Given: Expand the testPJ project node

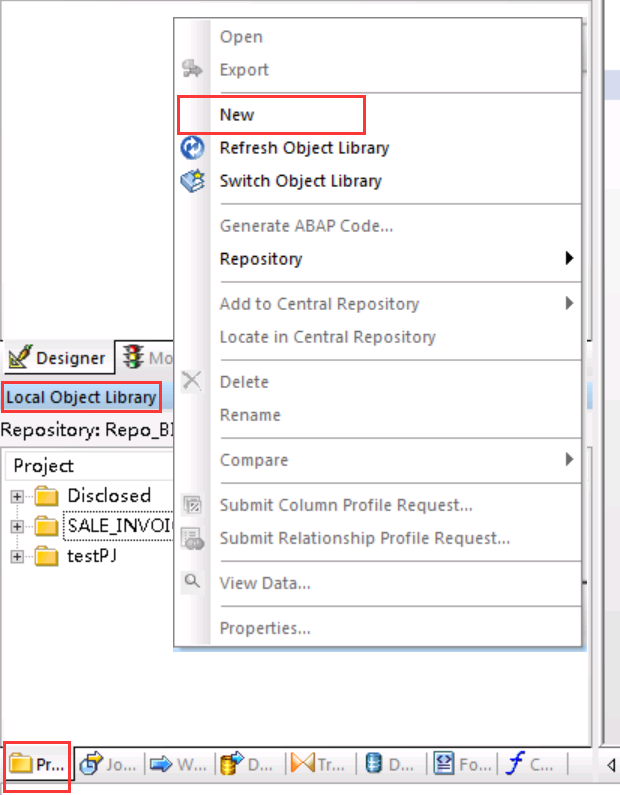Looking at the screenshot, I should [x=17, y=557].
